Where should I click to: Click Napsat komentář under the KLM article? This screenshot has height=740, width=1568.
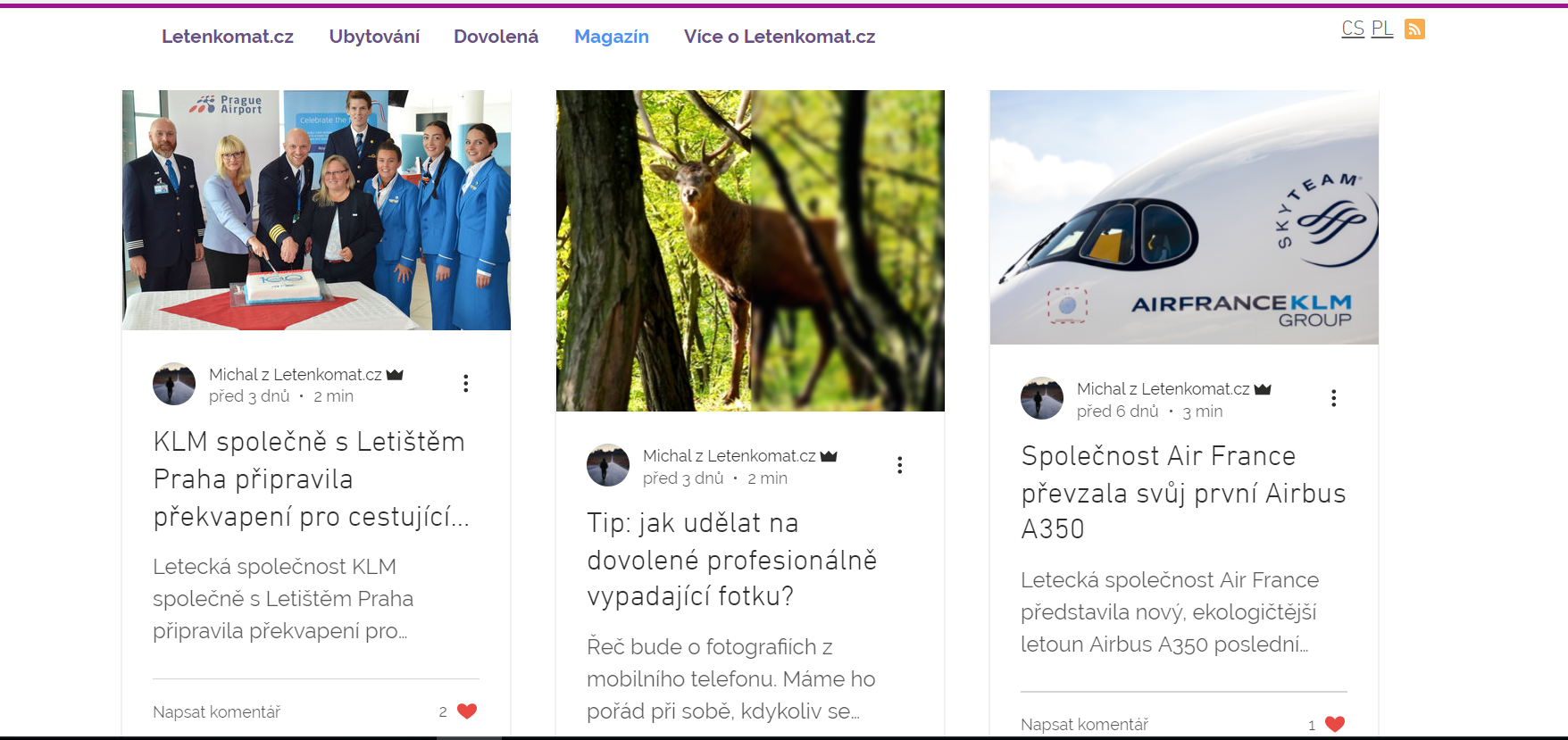point(217,712)
